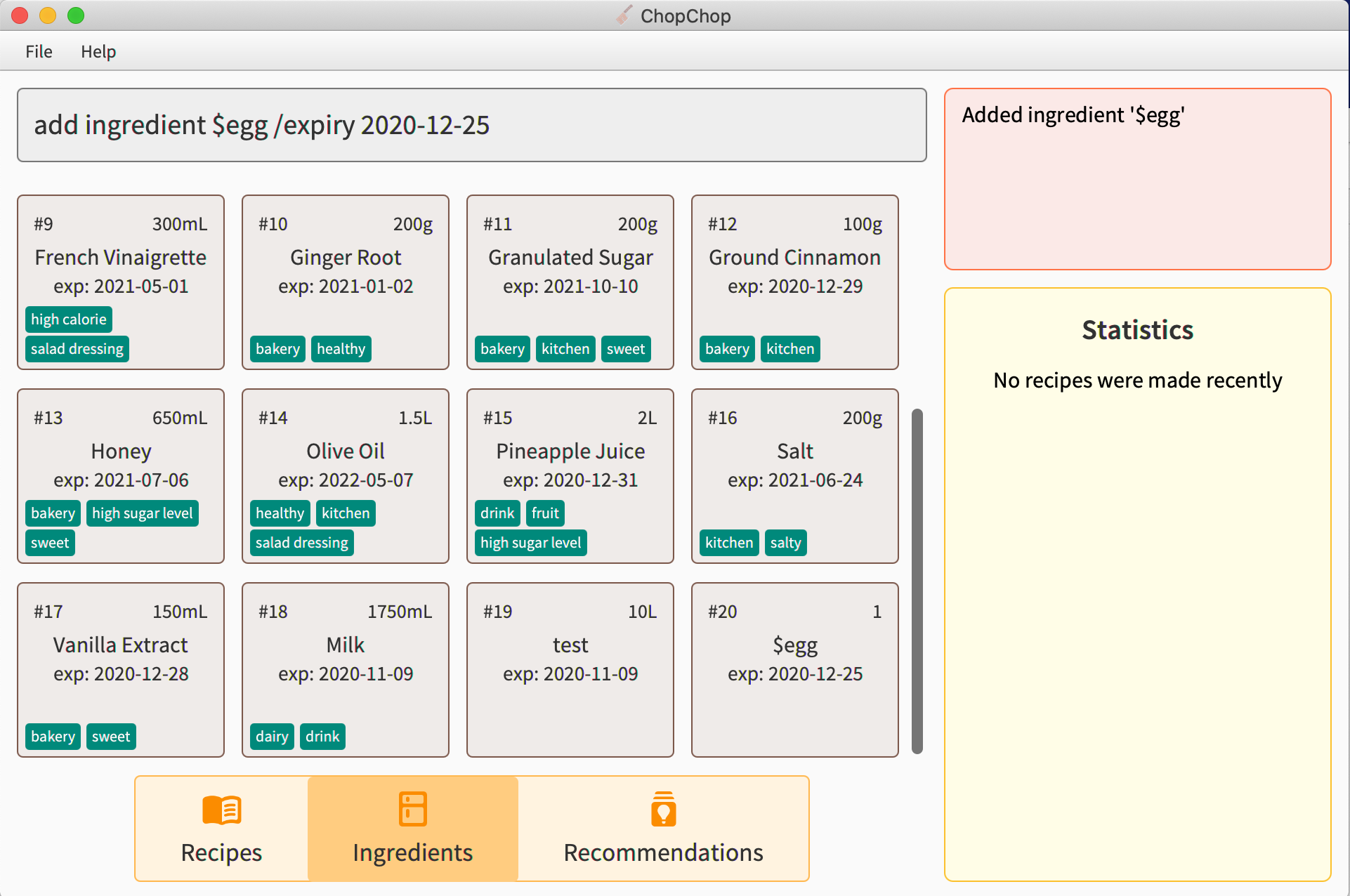Click the Recipes book icon
1350x896 pixels.
click(x=221, y=810)
